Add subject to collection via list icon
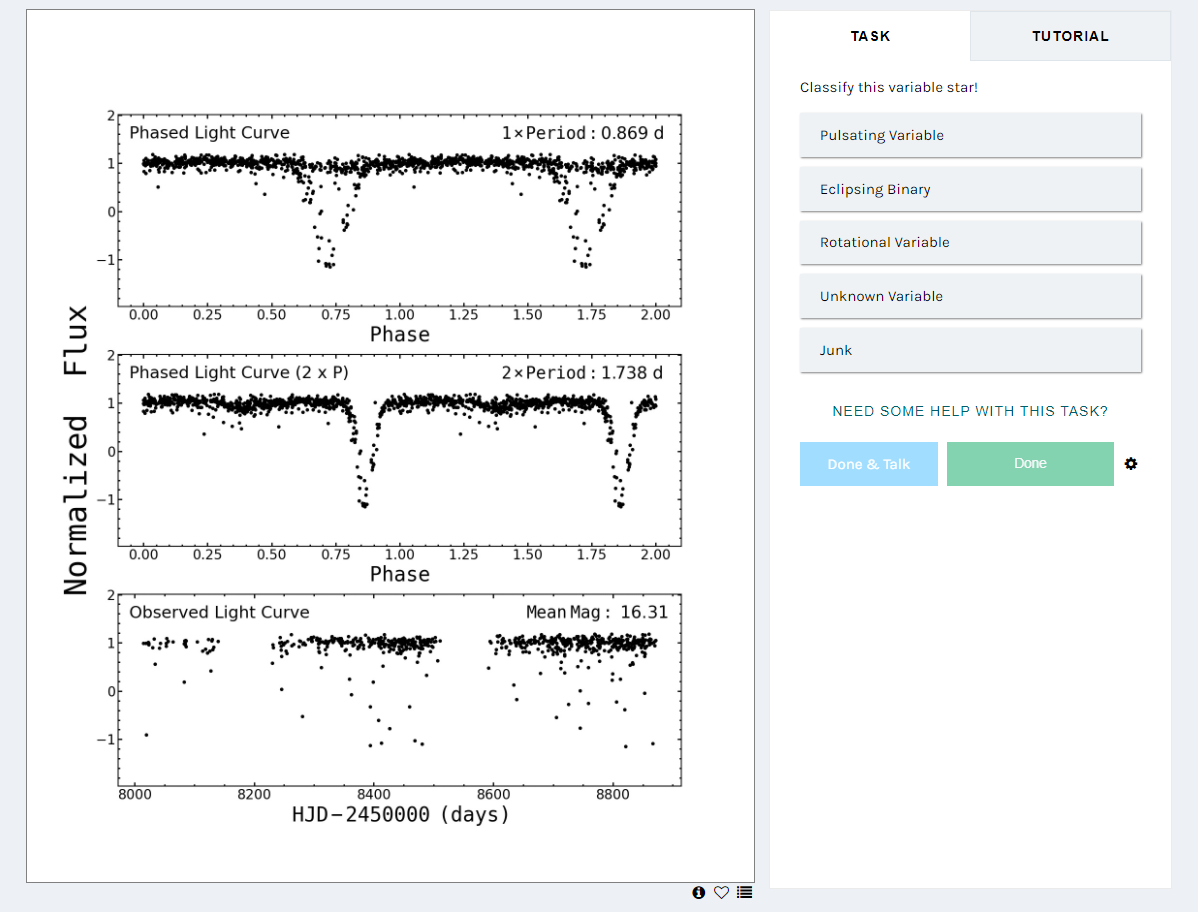Screen dimensions: 1198x912 pos(744,892)
